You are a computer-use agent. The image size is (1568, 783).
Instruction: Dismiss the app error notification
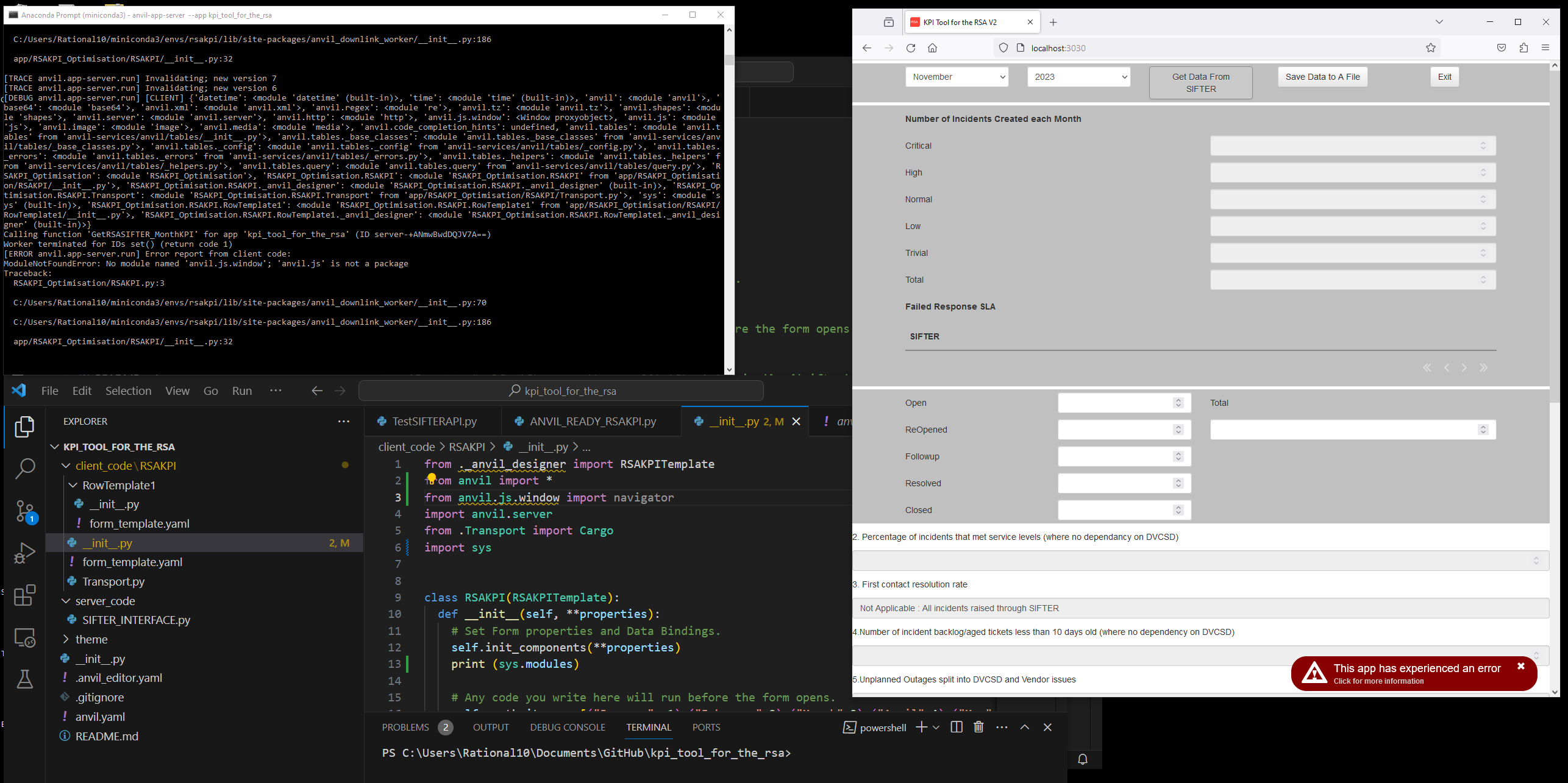tap(1520, 667)
